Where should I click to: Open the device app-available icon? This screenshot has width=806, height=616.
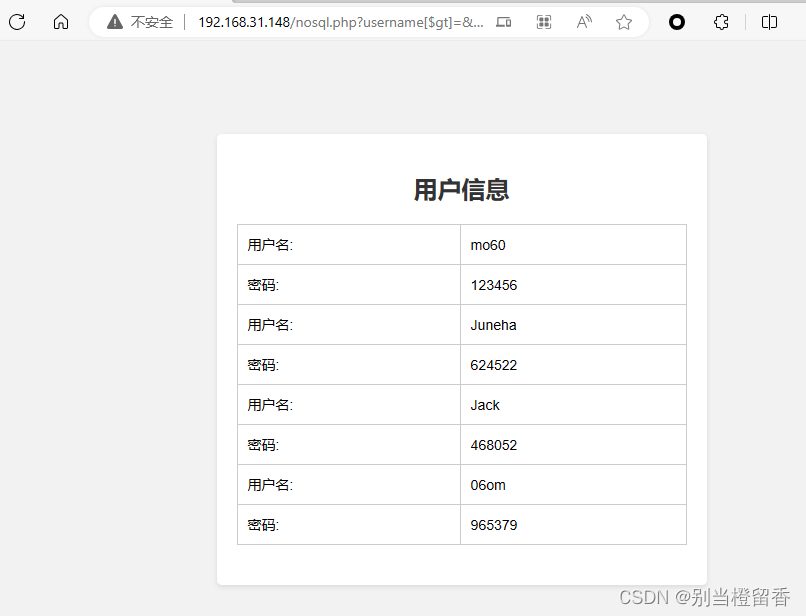[x=503, y=22]
